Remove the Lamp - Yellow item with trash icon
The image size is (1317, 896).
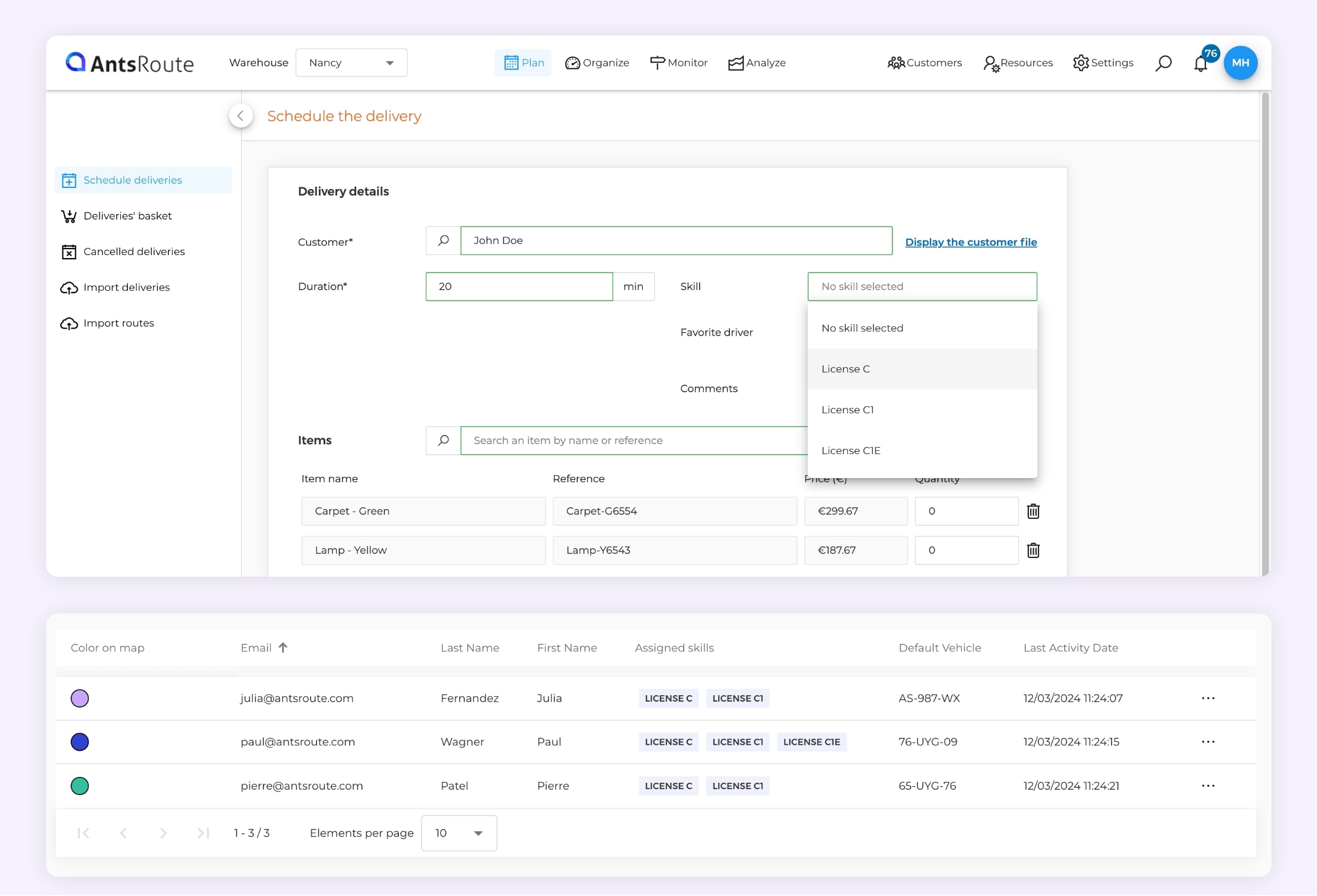pos(1033,550)
